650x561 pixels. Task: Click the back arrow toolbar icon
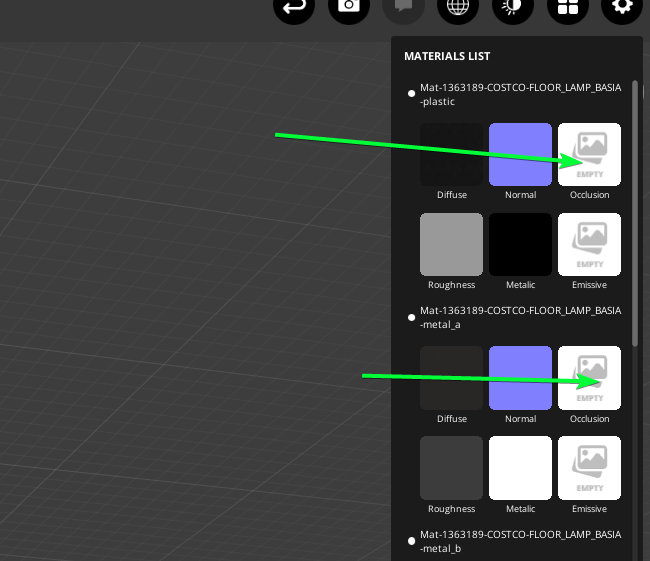coord(294,6)
